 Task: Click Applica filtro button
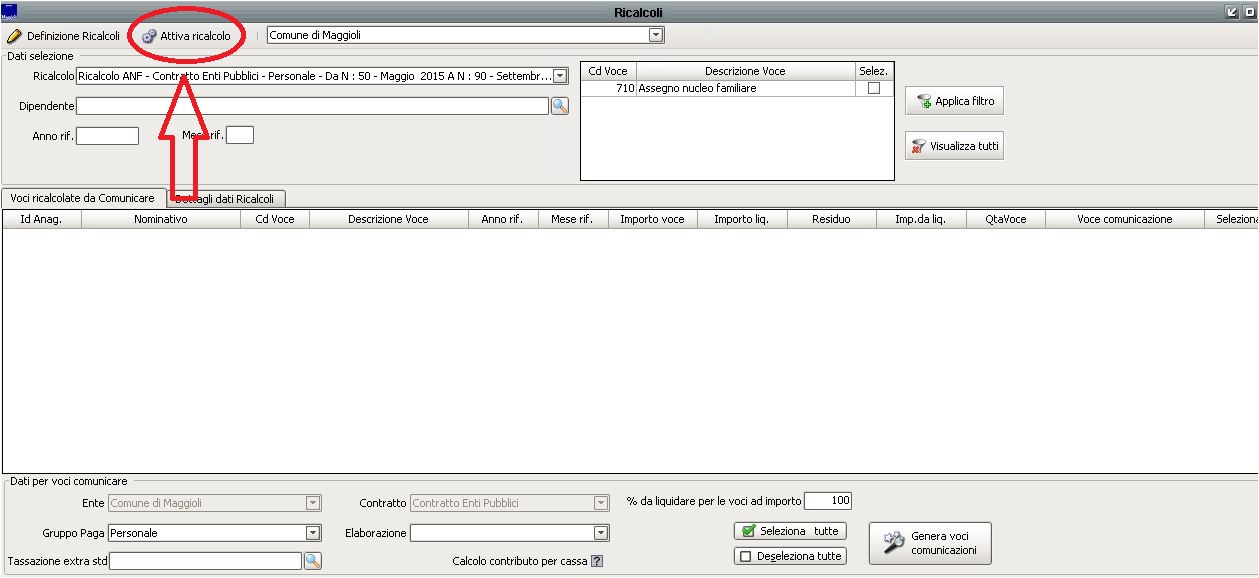point(955,101)
